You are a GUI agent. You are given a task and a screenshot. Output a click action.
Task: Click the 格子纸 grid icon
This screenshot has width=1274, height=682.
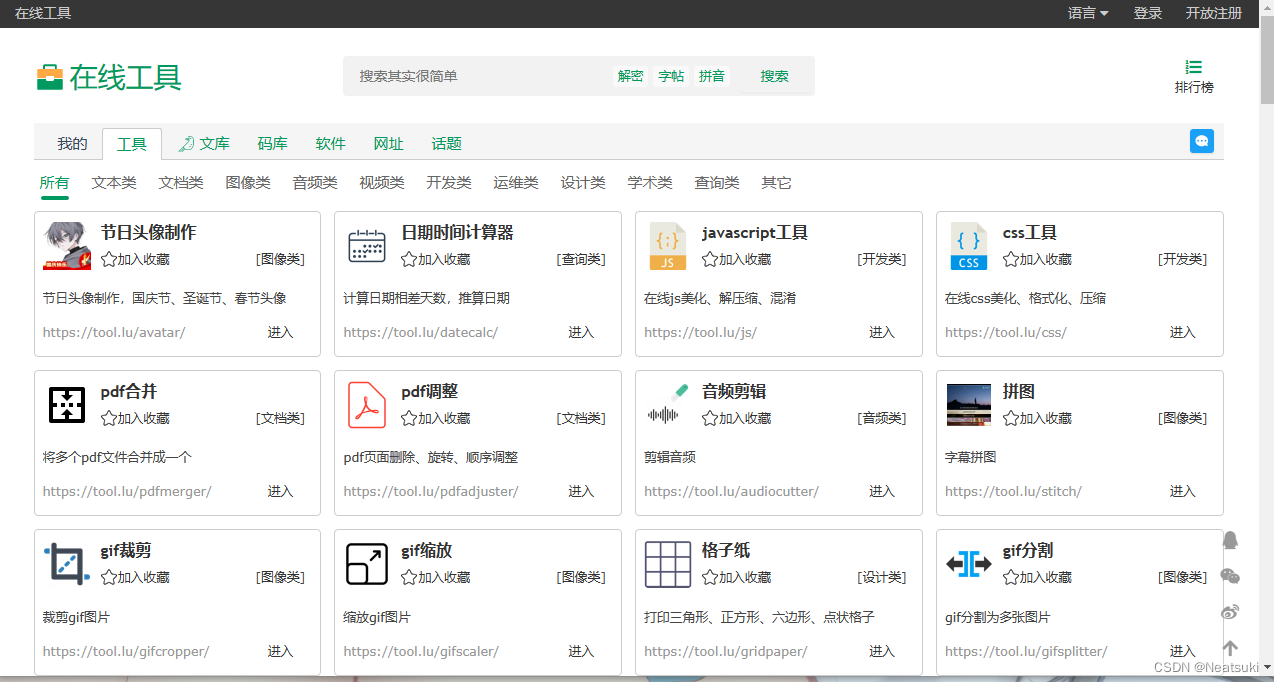click(667, 564)
